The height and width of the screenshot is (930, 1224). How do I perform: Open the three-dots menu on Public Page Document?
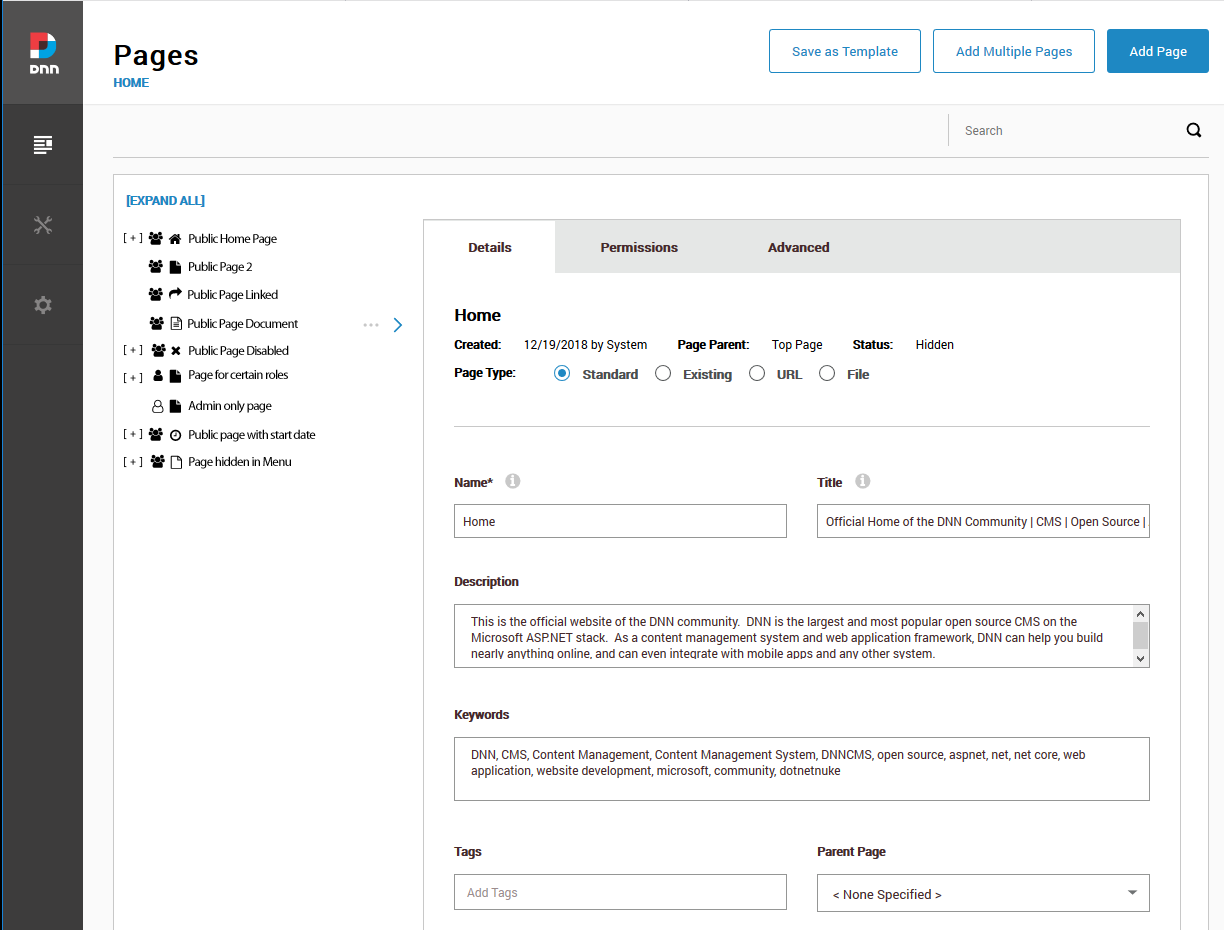click(x=371, y=325)
